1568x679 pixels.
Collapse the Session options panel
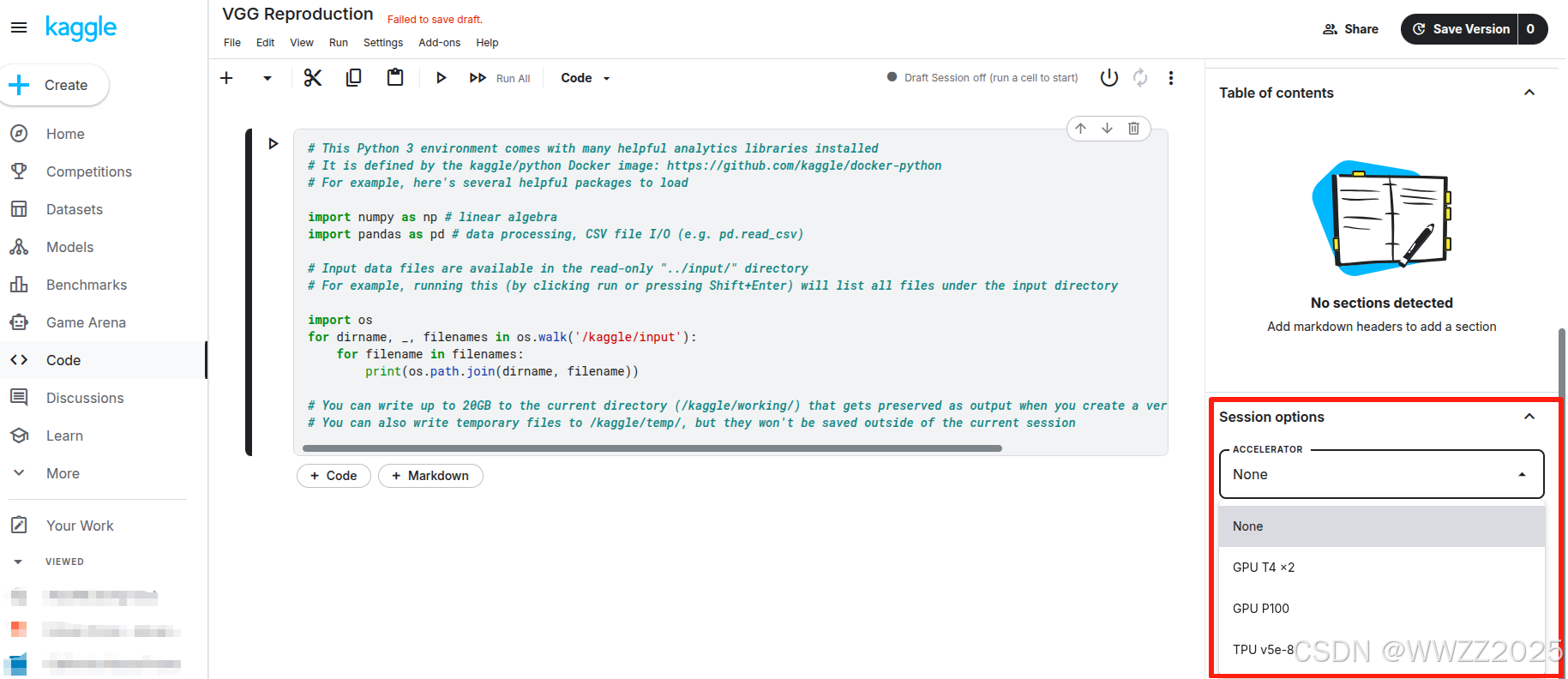point(1529,417)
